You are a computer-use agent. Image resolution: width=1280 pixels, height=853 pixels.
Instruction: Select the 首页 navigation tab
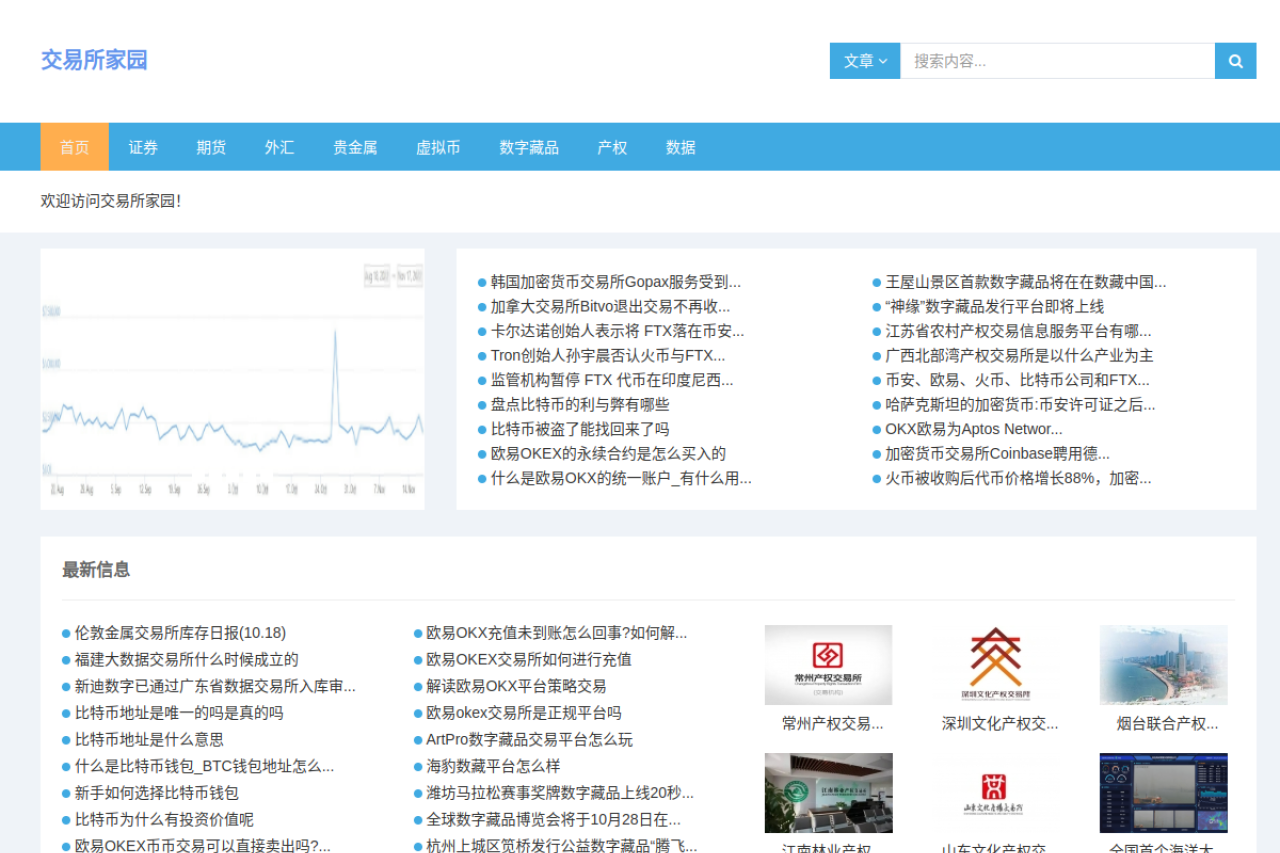click(x=74, y=147)
